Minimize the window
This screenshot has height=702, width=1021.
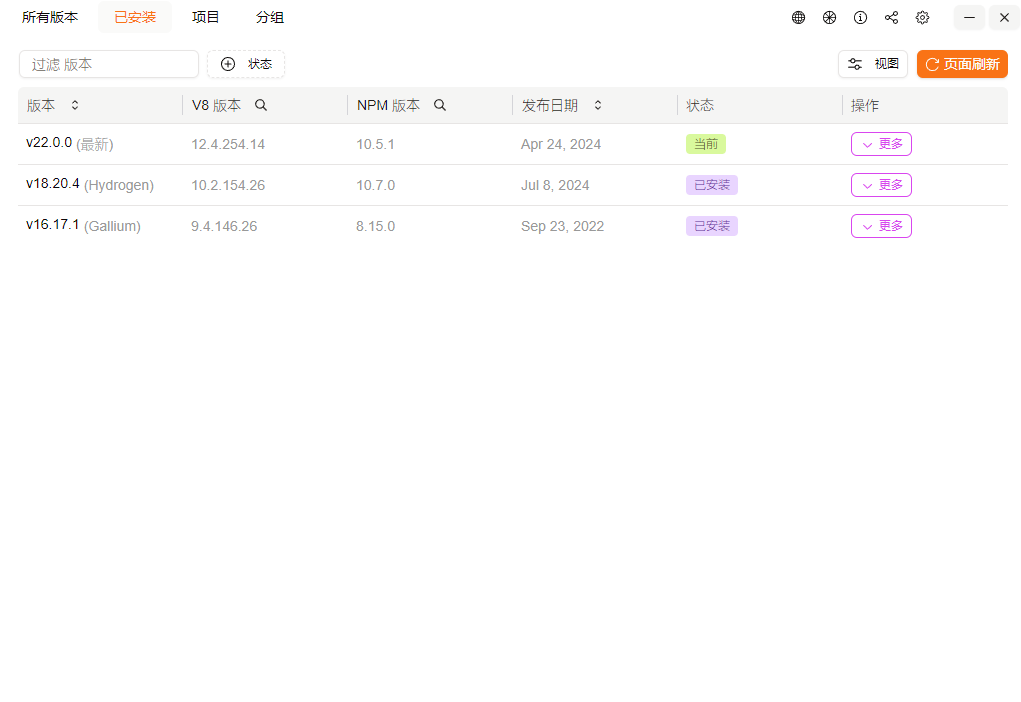pyautogui.click(x=969, y=18)
